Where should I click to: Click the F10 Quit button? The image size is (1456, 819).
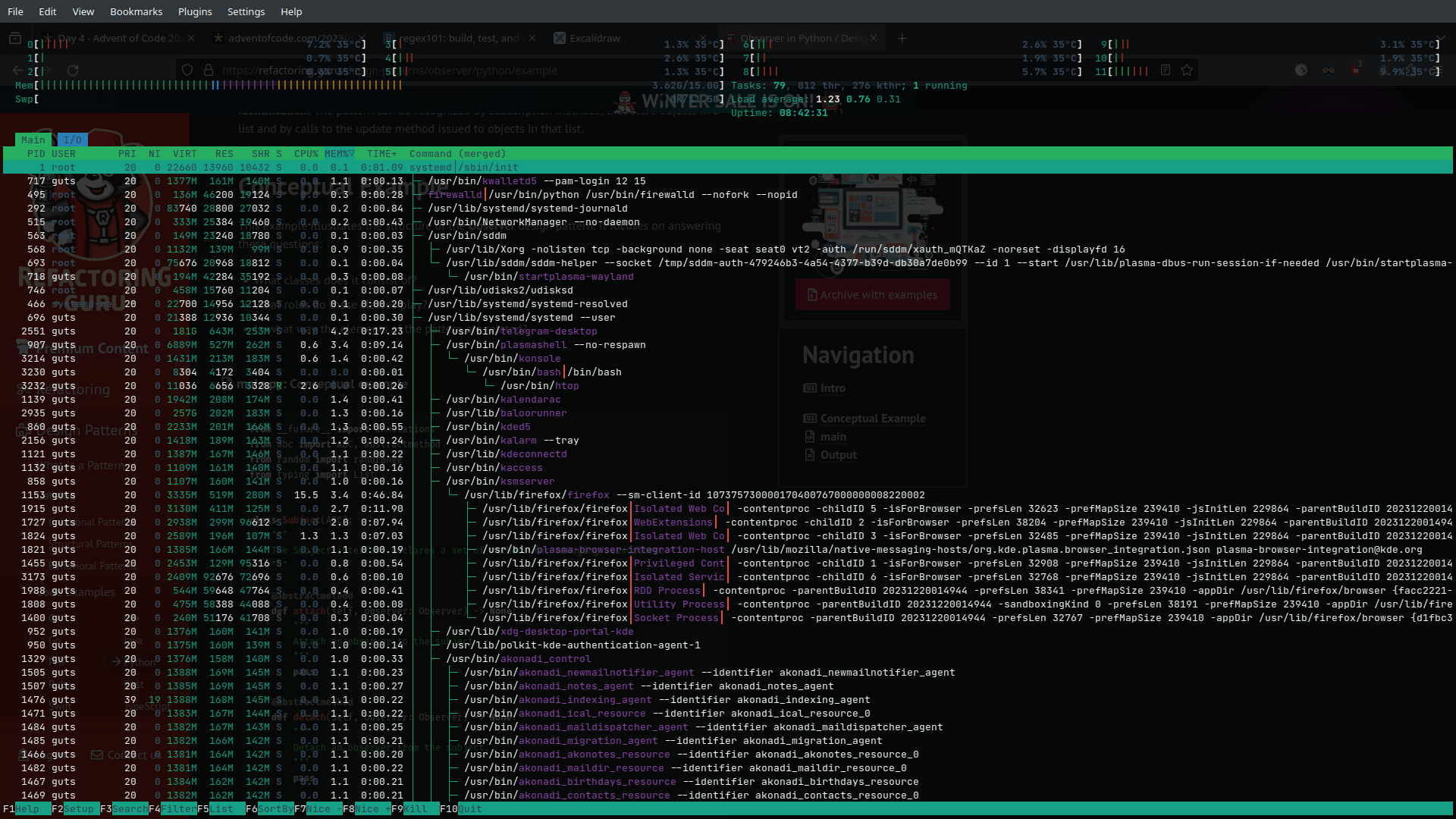pos(469,809)
